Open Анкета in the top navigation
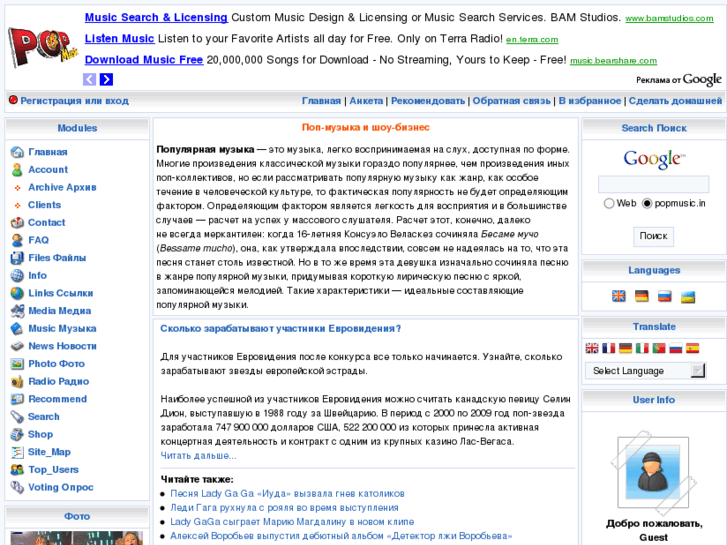 tap(366, 101)
